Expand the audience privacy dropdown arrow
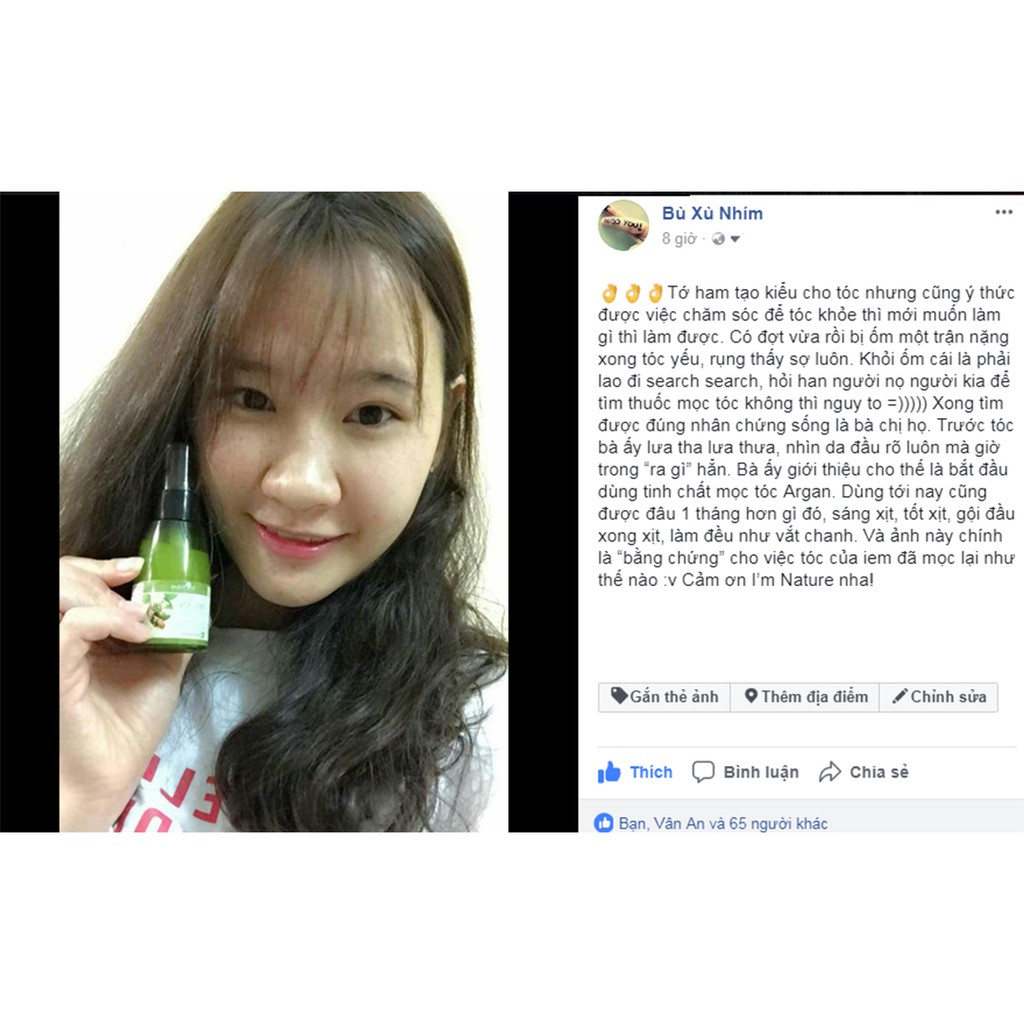This screenshot has height=1024, width=1024. click(x=735, y=240)
